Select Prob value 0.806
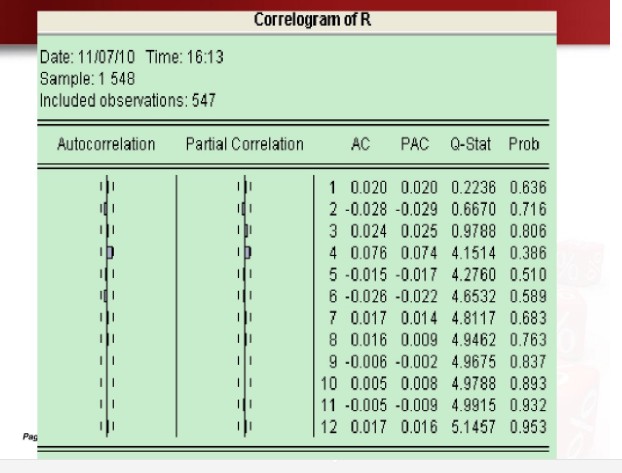 click(528, 231)
